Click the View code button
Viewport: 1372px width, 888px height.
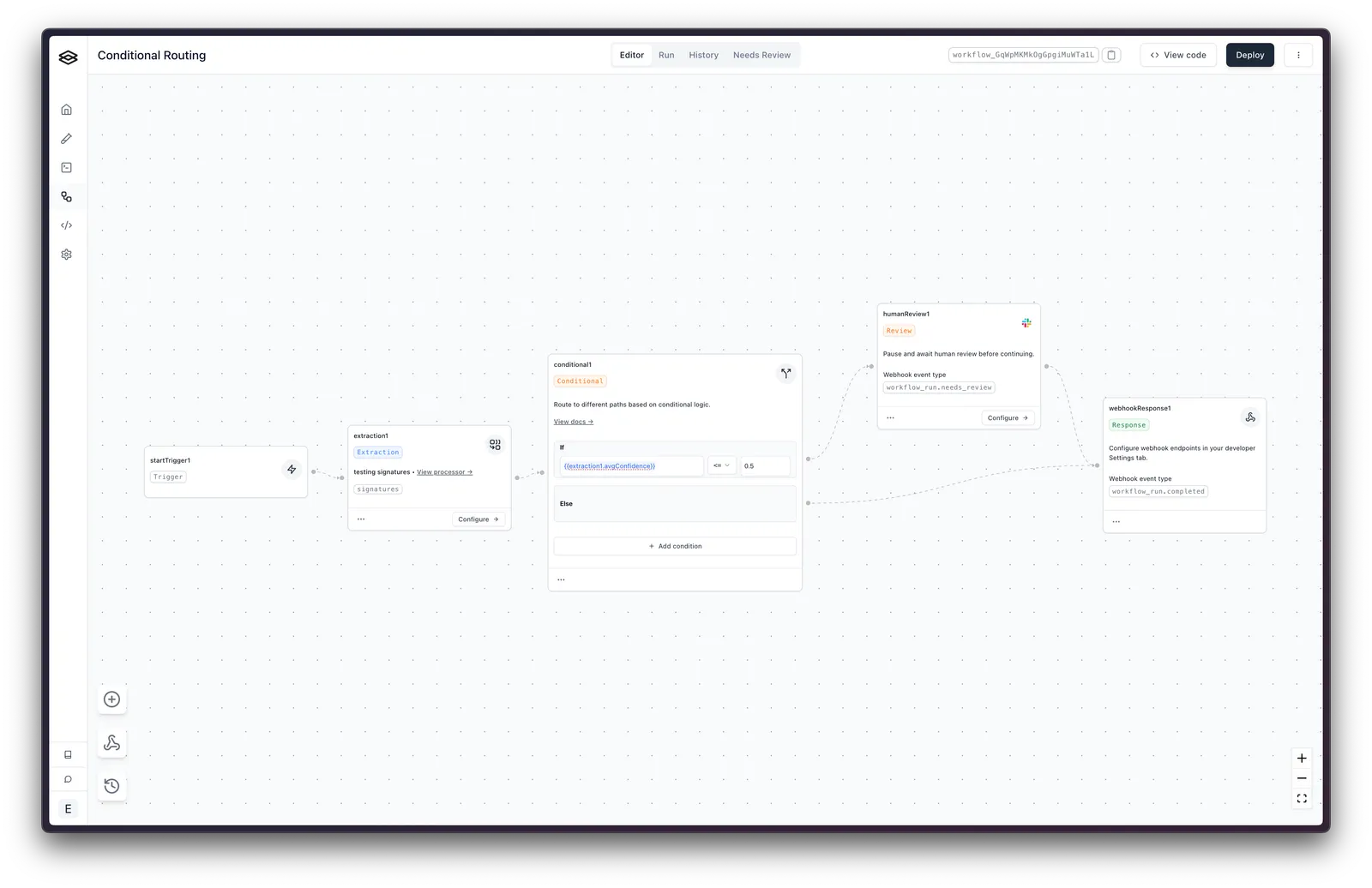pyautogui.click(x=1178, y=55)
